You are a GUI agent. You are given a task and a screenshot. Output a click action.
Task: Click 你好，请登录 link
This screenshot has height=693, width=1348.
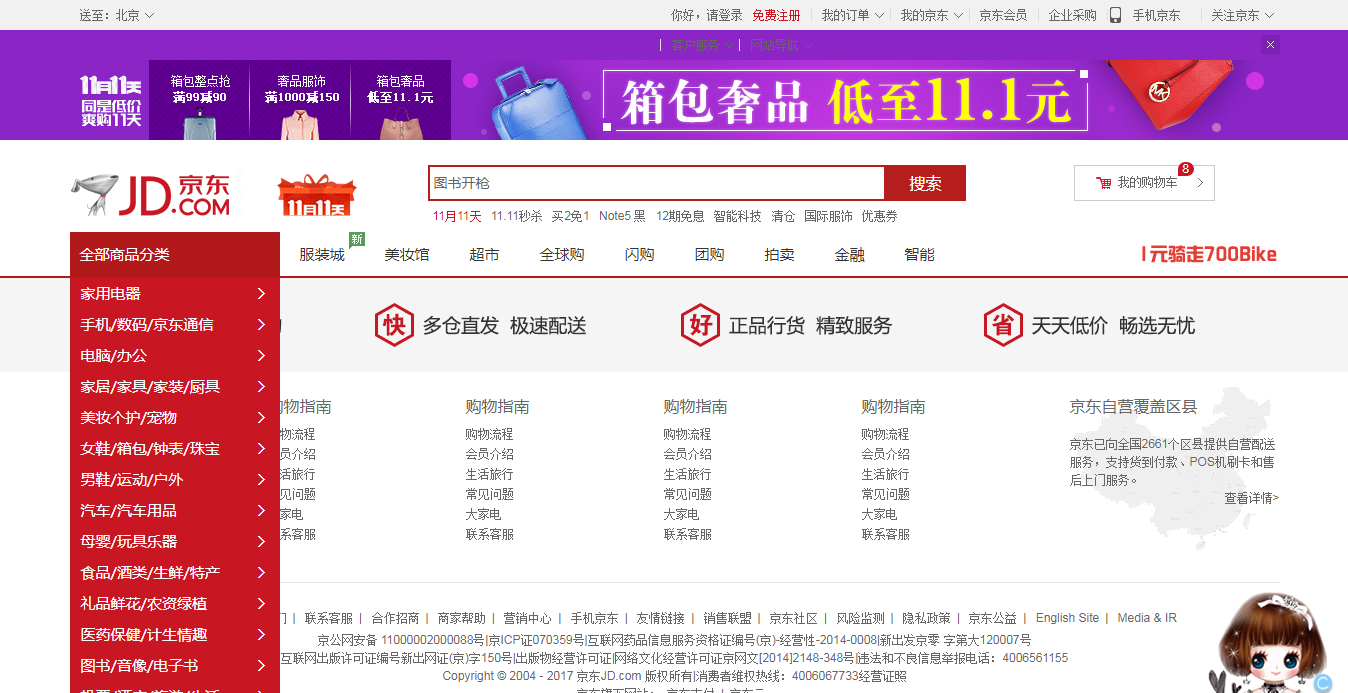tap(707, 15)
